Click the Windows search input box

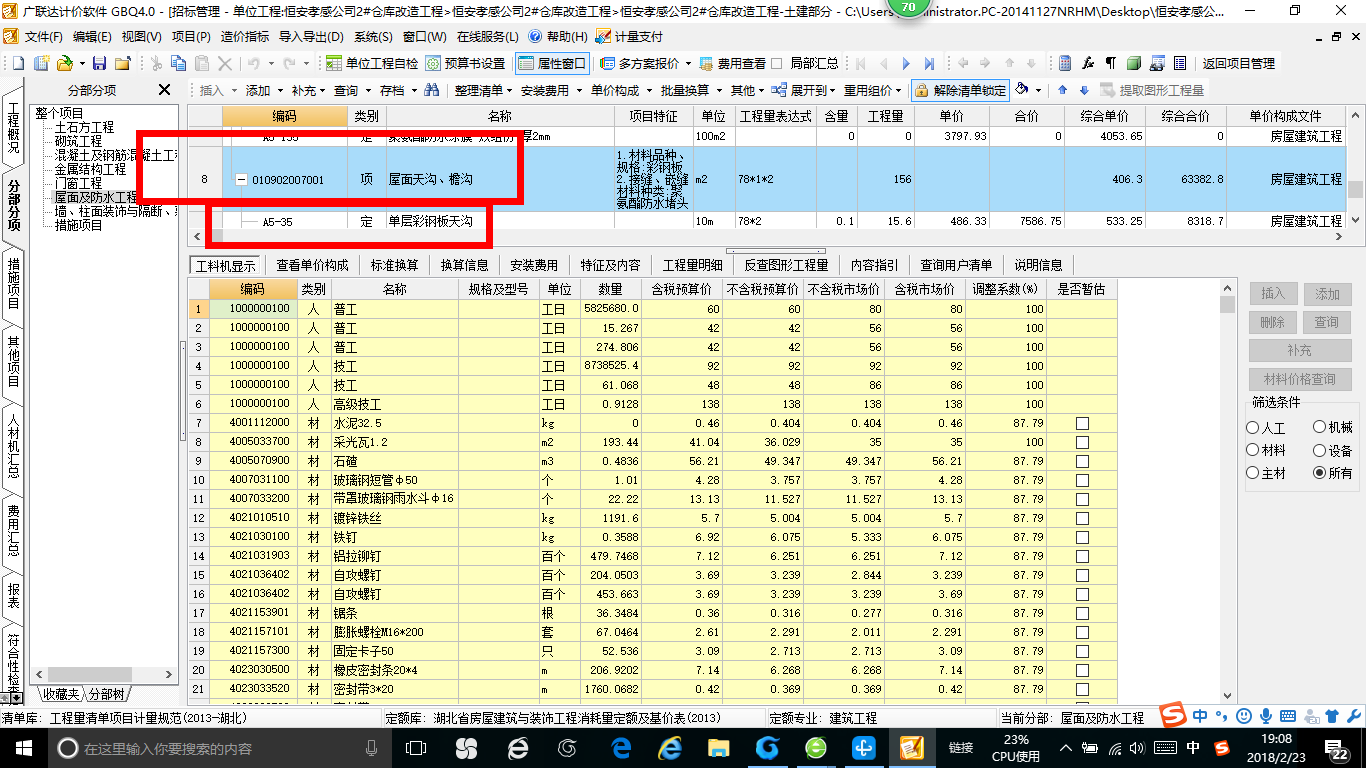[215, 748]
